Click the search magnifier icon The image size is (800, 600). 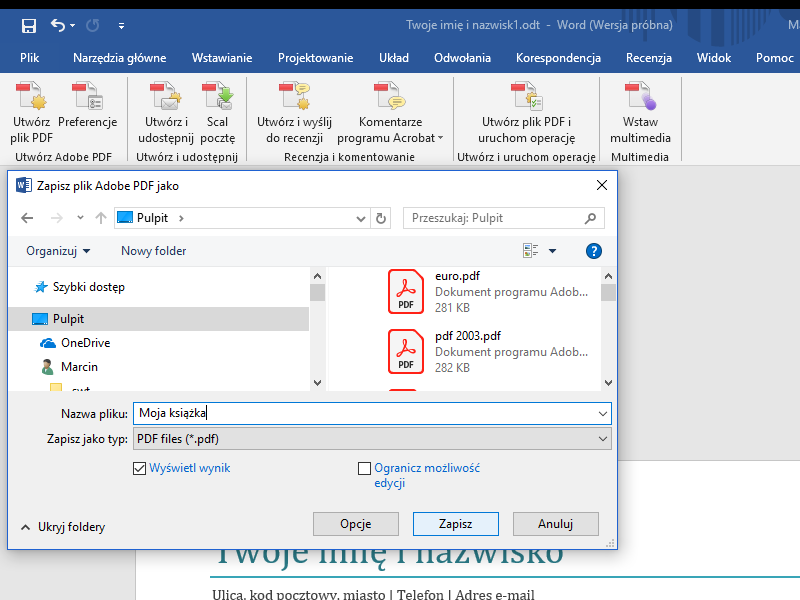590,218
